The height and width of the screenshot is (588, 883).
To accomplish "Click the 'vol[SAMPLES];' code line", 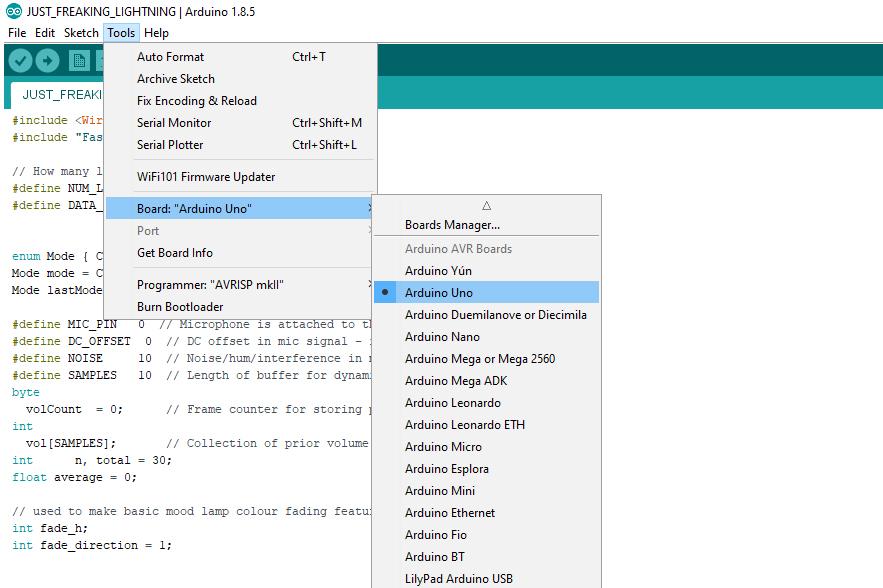I will [70, 443].
